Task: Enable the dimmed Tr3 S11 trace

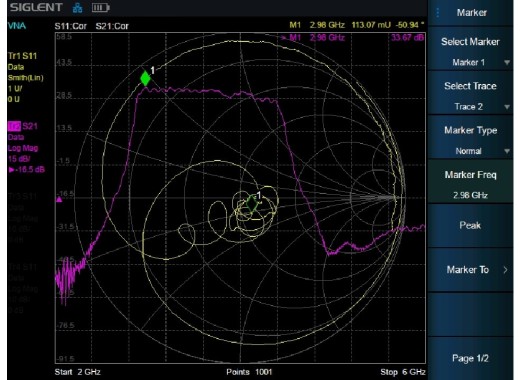Action: coord(23,196)
